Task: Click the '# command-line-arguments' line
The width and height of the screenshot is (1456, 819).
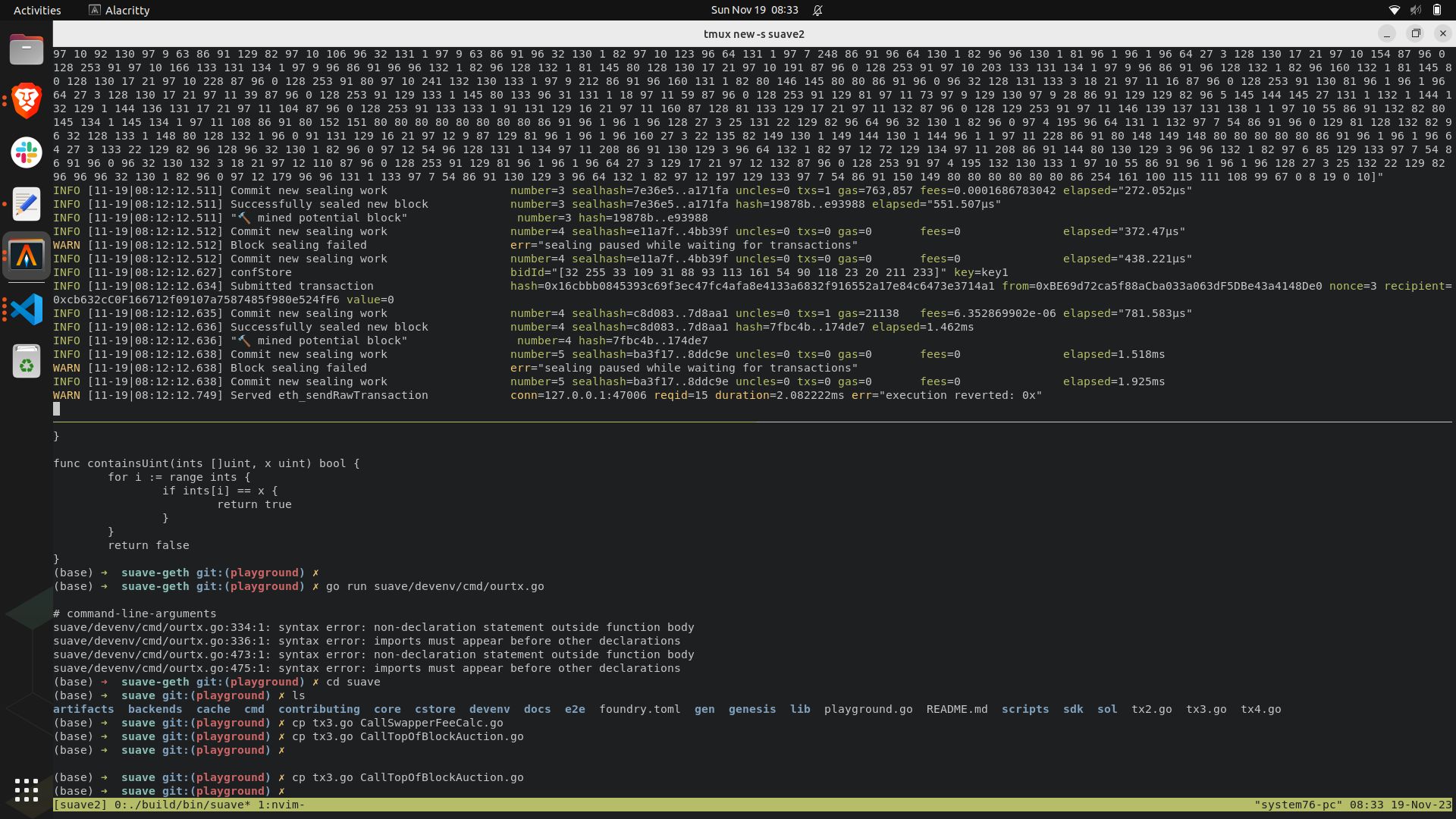Action: [x=135, y=613]
